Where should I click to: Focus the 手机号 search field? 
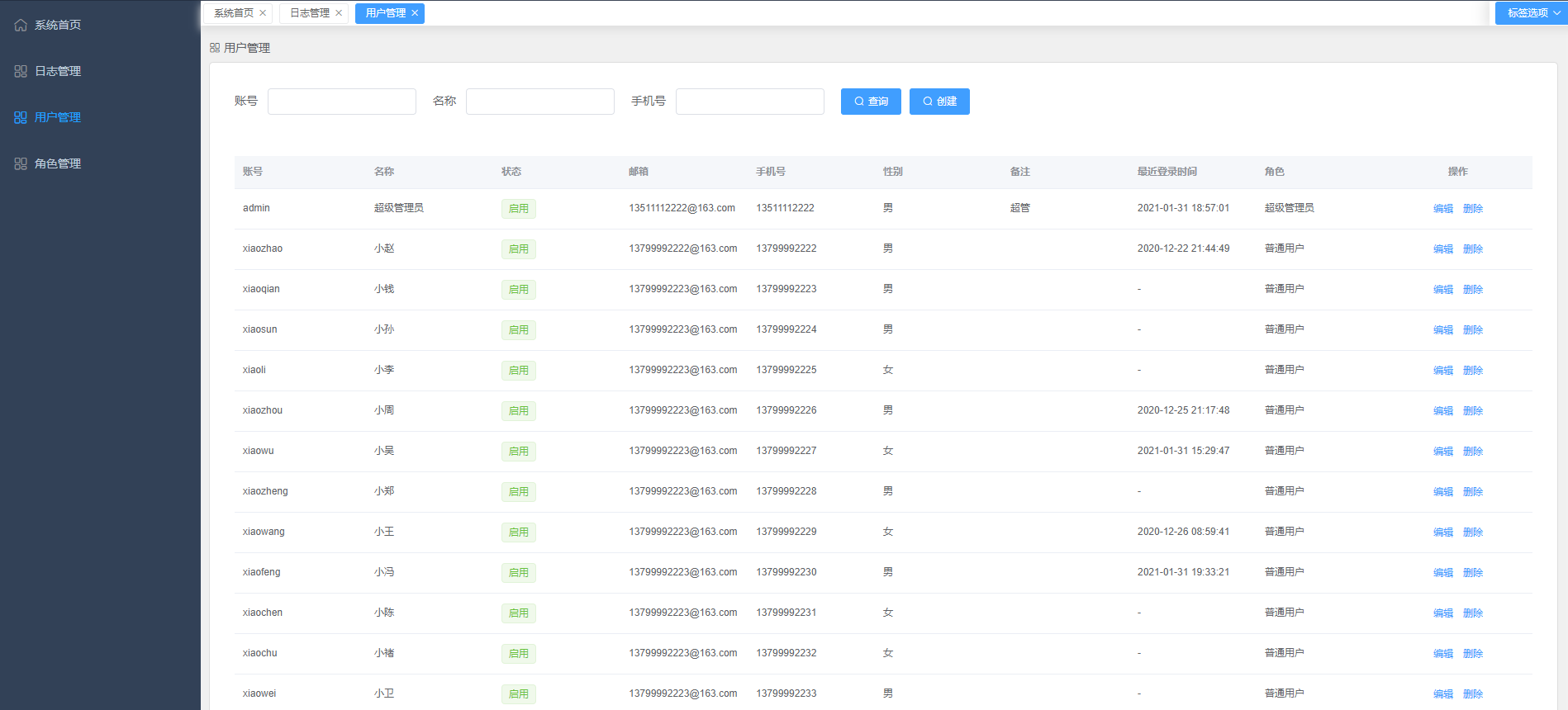click(x=750, y=102)
